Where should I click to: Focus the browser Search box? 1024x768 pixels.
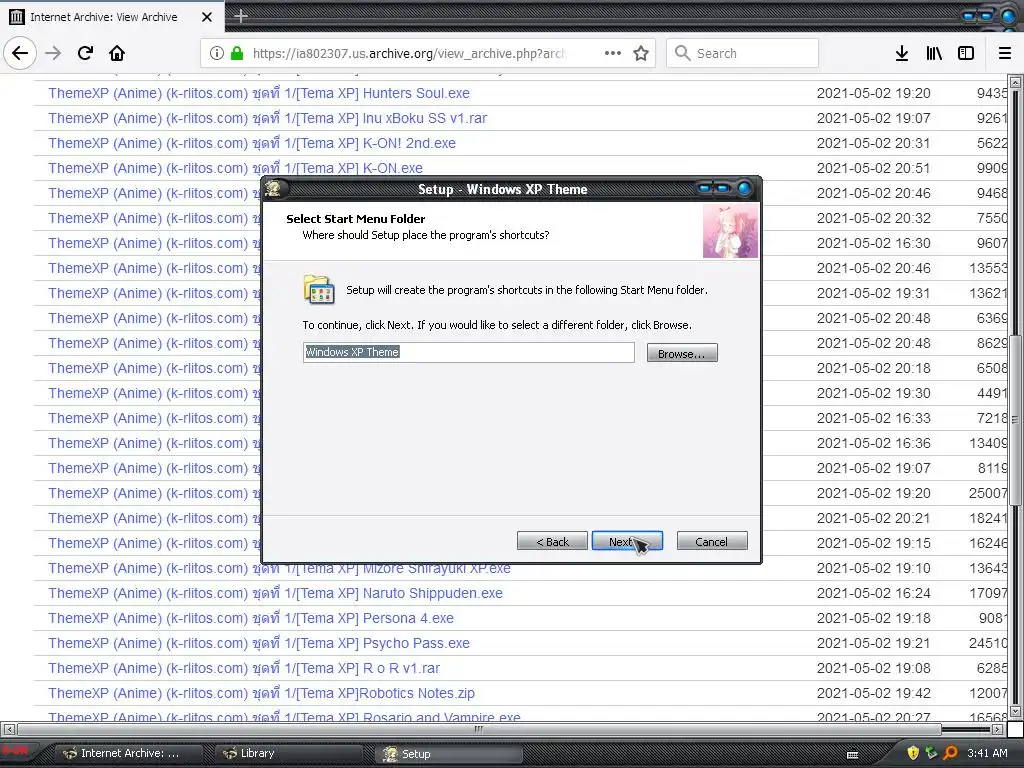point(743,53)
